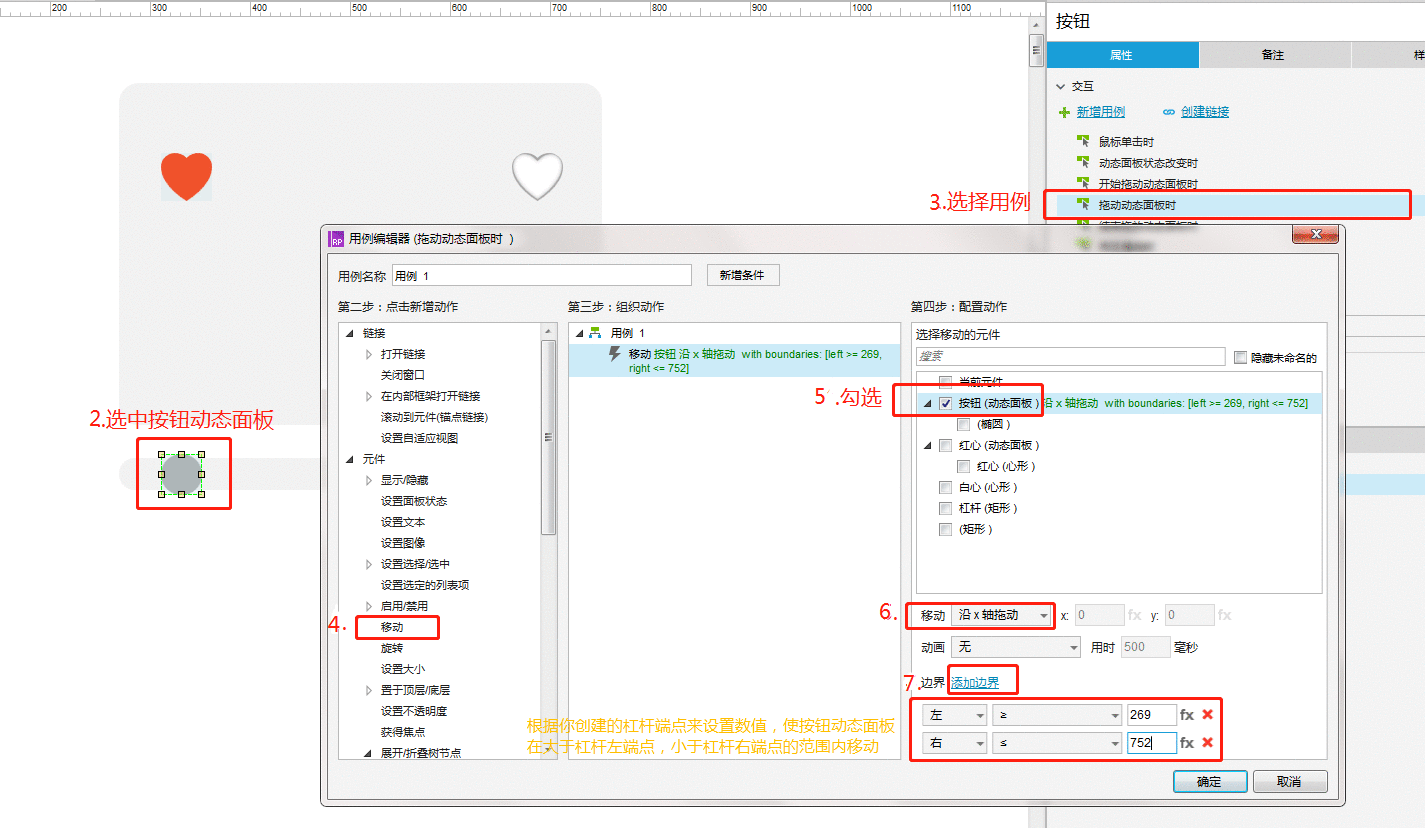The image size is (1425, 828).
Task: Check the 当前元件 checkbox
Action: (x=945, y=382)
